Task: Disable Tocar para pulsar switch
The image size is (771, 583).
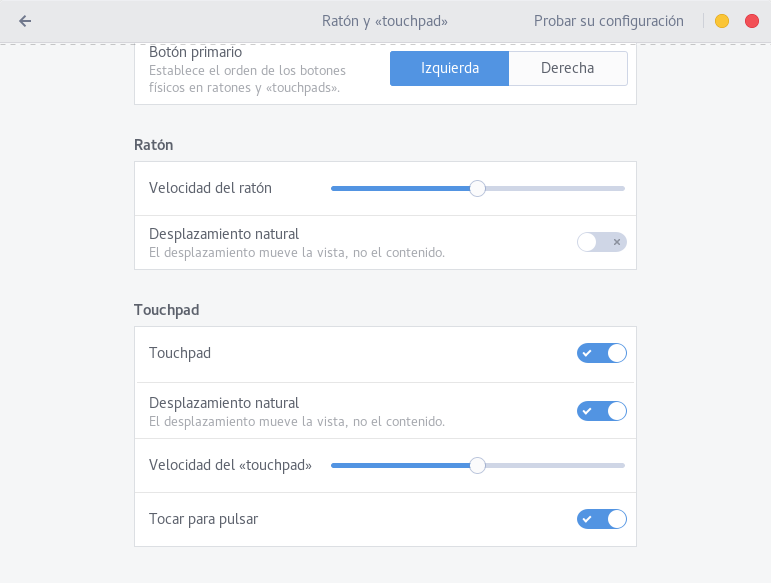Action: 601,519
